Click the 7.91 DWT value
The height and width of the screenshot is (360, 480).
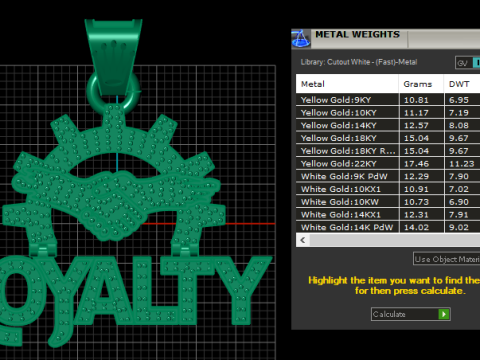pos(459,215)
